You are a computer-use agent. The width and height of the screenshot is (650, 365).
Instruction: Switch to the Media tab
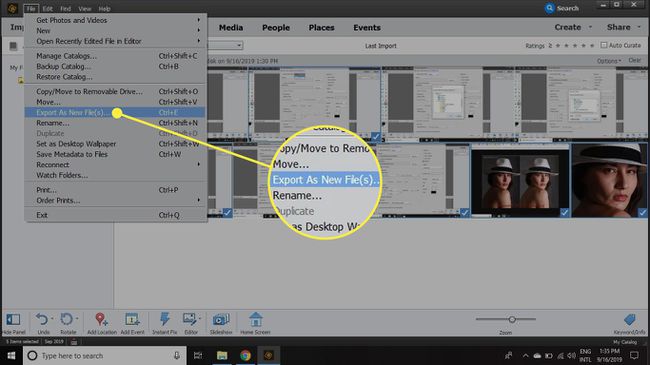click(x=231, y=27)
